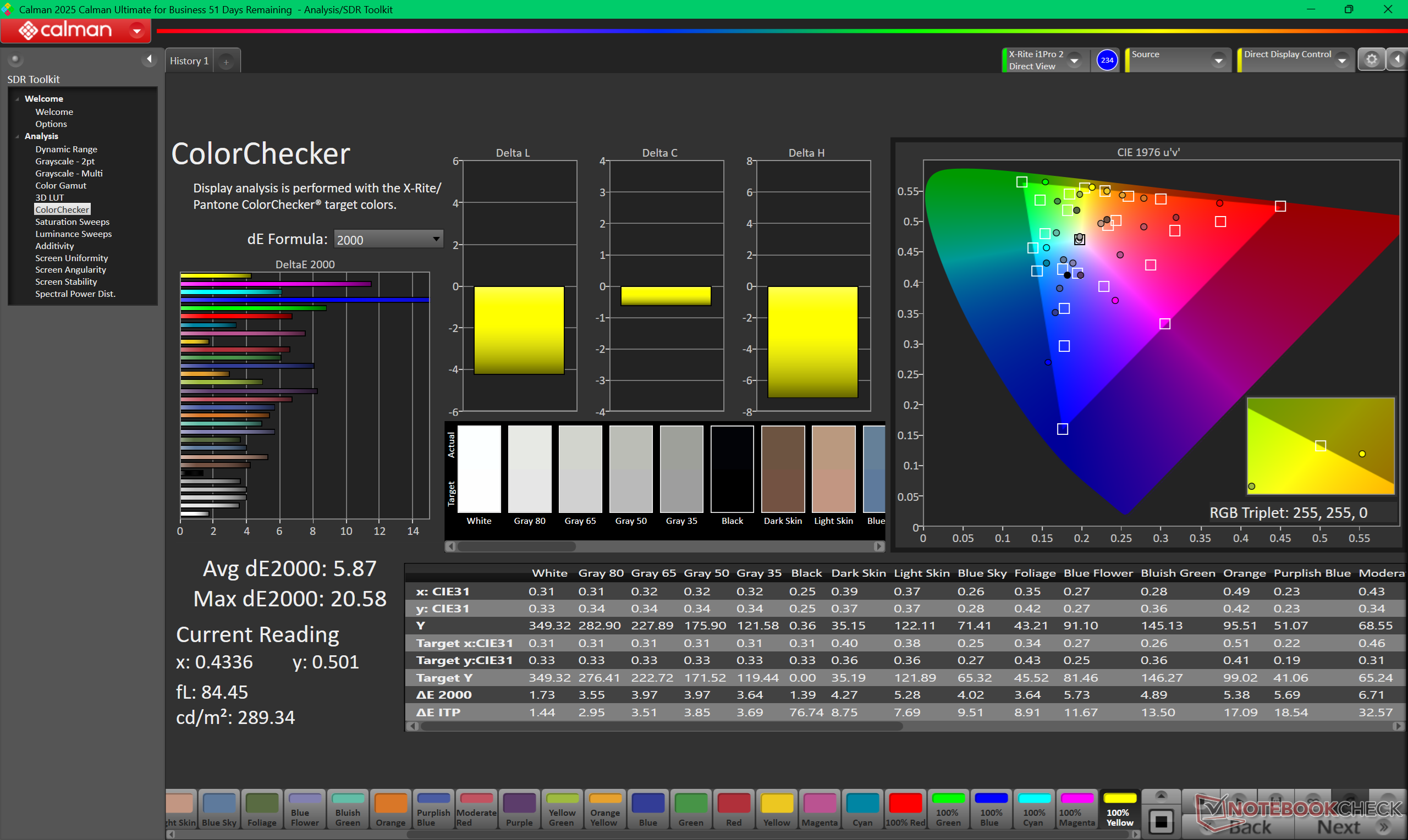Click the blue 234 meter timer circle
The width and height of the screenshot is (1408, 840).
pos(1106,60)
